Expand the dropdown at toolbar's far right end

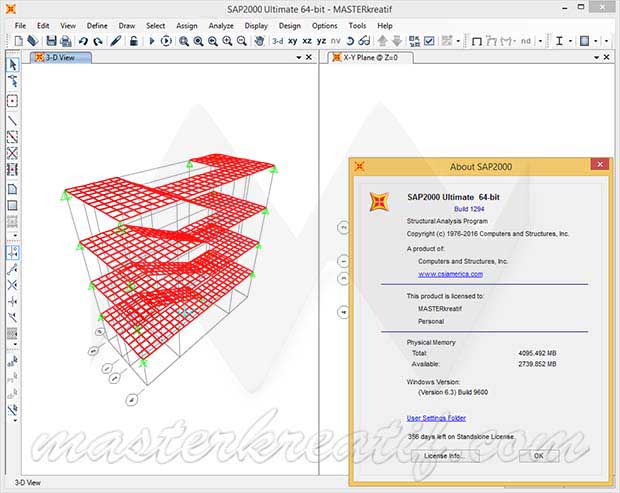click(x=606, y=41)
